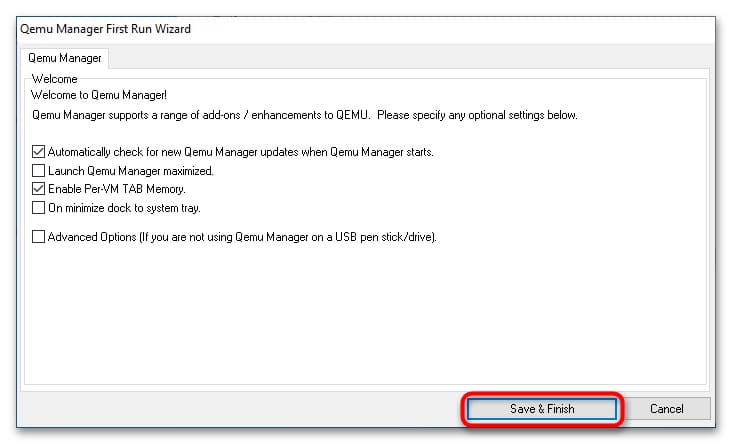Click the 'On minimize dock to system tray' label text
Screen dimensions: 732x444
point(125,208)
